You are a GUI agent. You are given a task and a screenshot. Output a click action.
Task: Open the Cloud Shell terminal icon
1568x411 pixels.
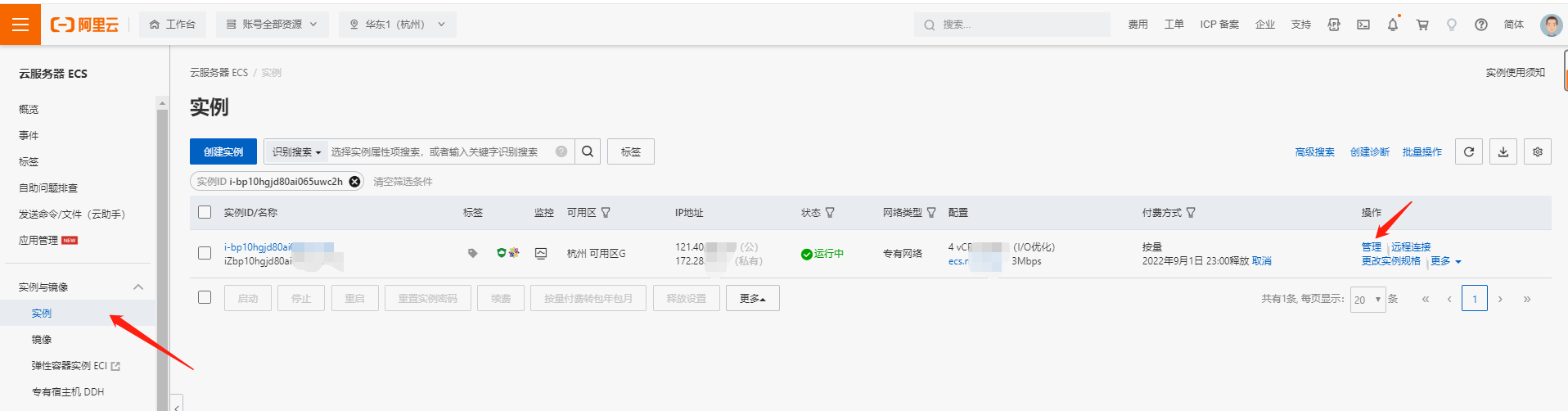(1363, 25)
